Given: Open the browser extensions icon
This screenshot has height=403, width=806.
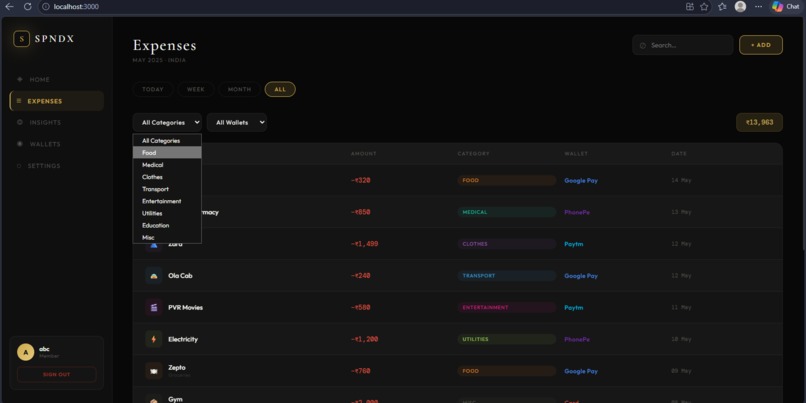Looking at the screenshot, I should click(x=690, y=7).
